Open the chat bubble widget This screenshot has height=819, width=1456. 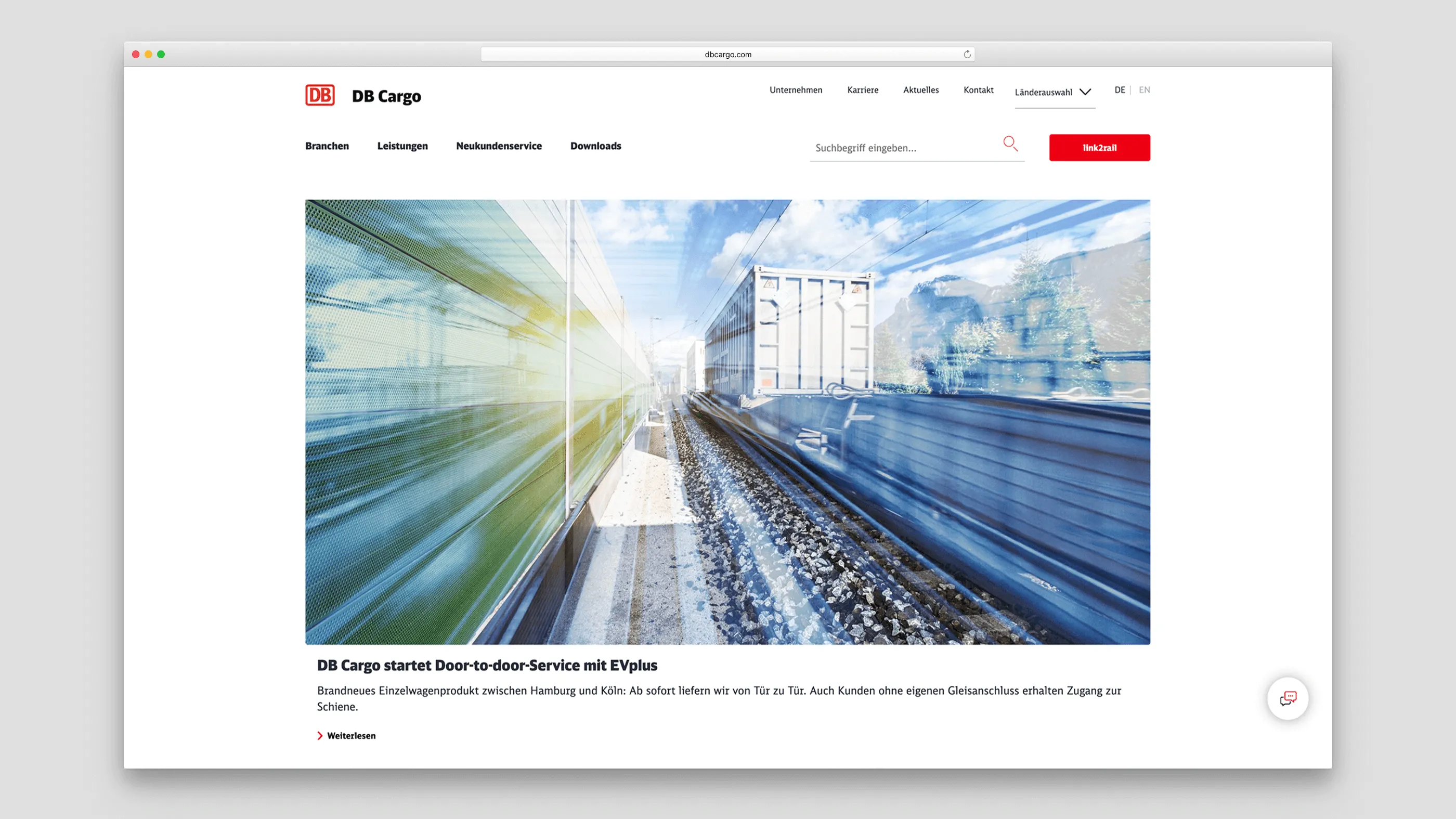tap(1288, 698)
